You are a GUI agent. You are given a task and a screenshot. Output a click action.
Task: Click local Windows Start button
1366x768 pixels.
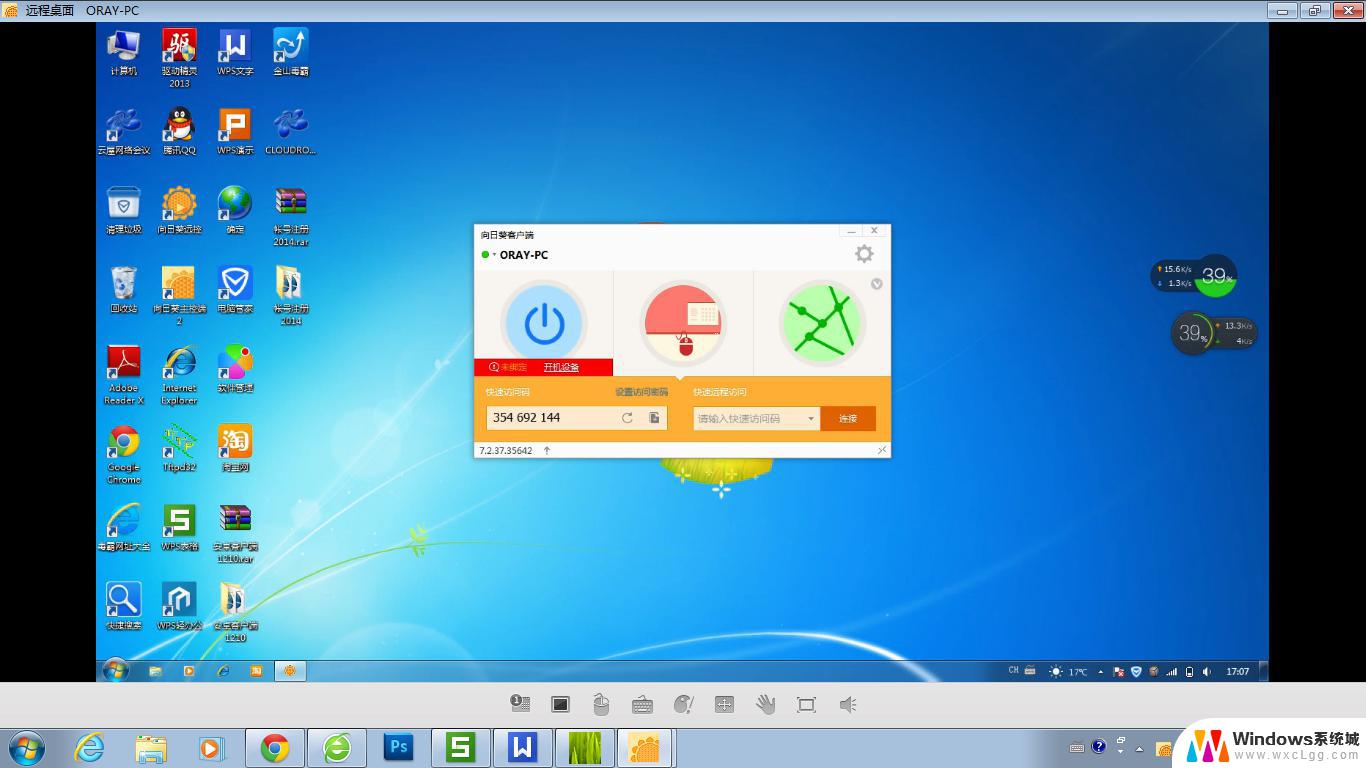pyautogui.click(x=26, y=747)
